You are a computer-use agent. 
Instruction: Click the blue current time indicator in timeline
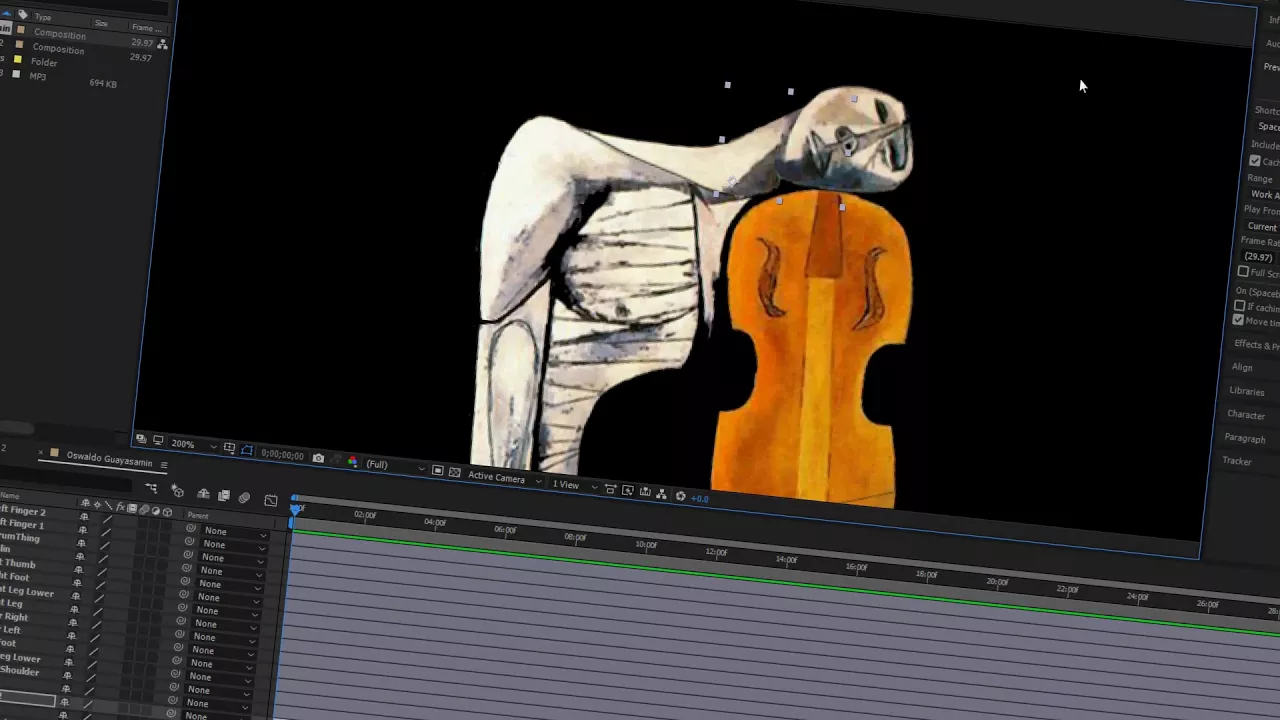click(296, 508)
